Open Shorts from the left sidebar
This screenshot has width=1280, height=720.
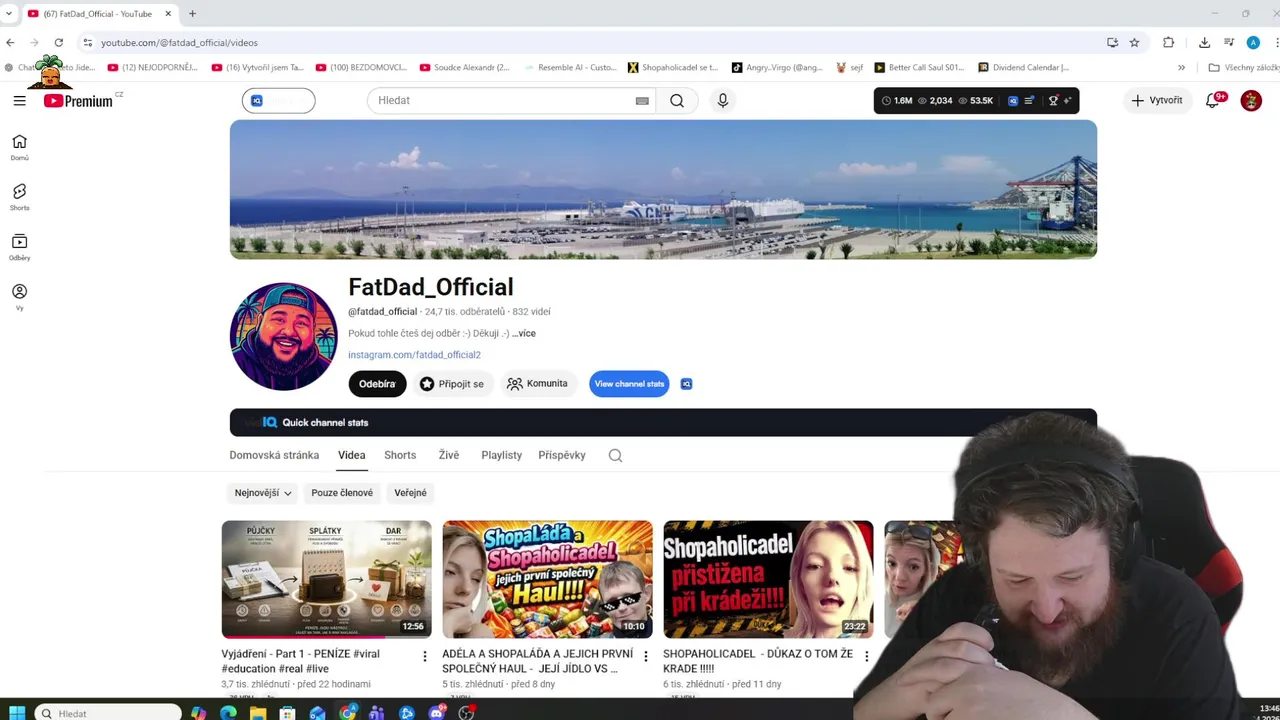click(19, 197)
